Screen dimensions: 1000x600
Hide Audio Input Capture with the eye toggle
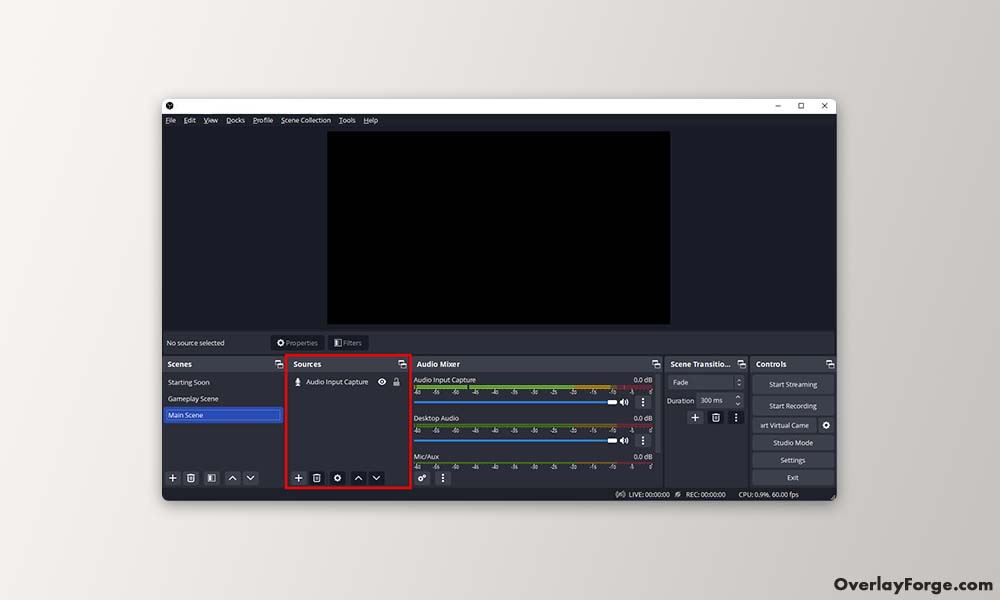pyautogui.click(x=382, y=381)
